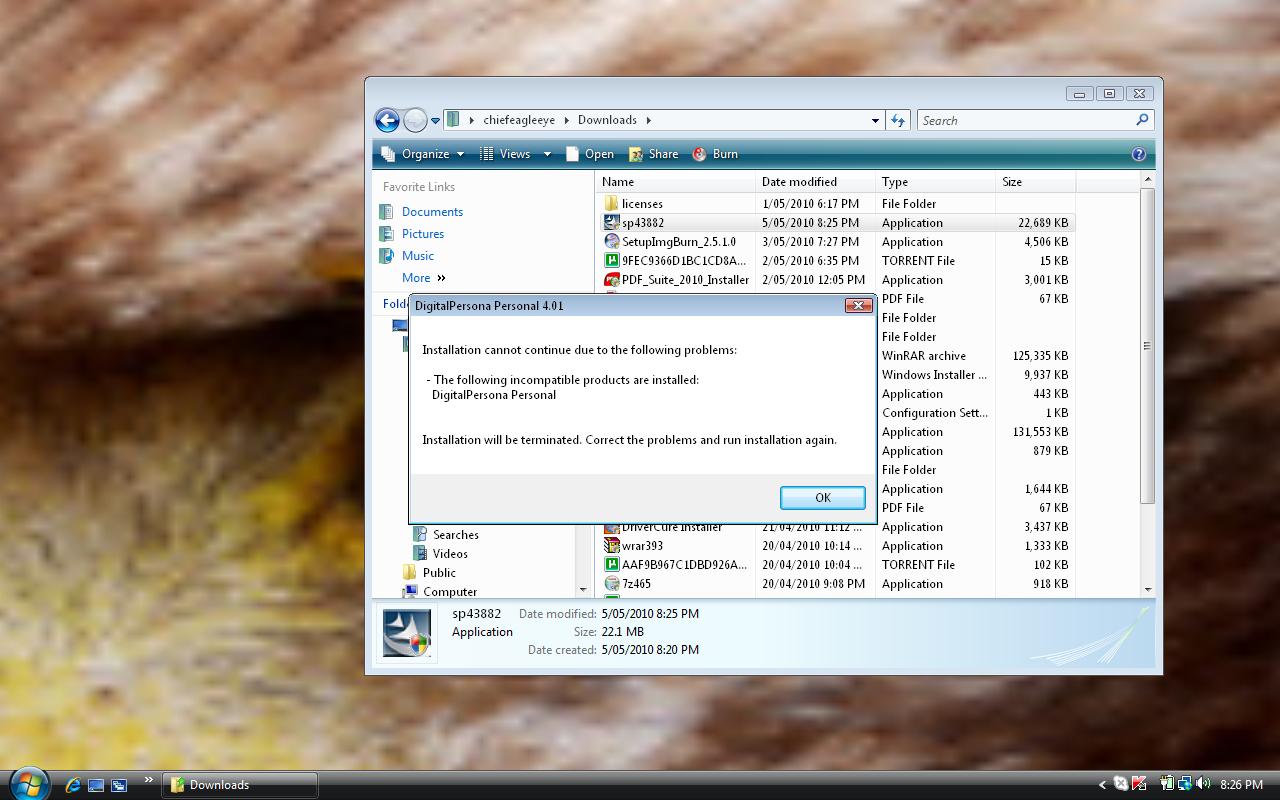1280x800 pixels.
Task: Go back using the Explorer back arrow
Action: [387, 120]
